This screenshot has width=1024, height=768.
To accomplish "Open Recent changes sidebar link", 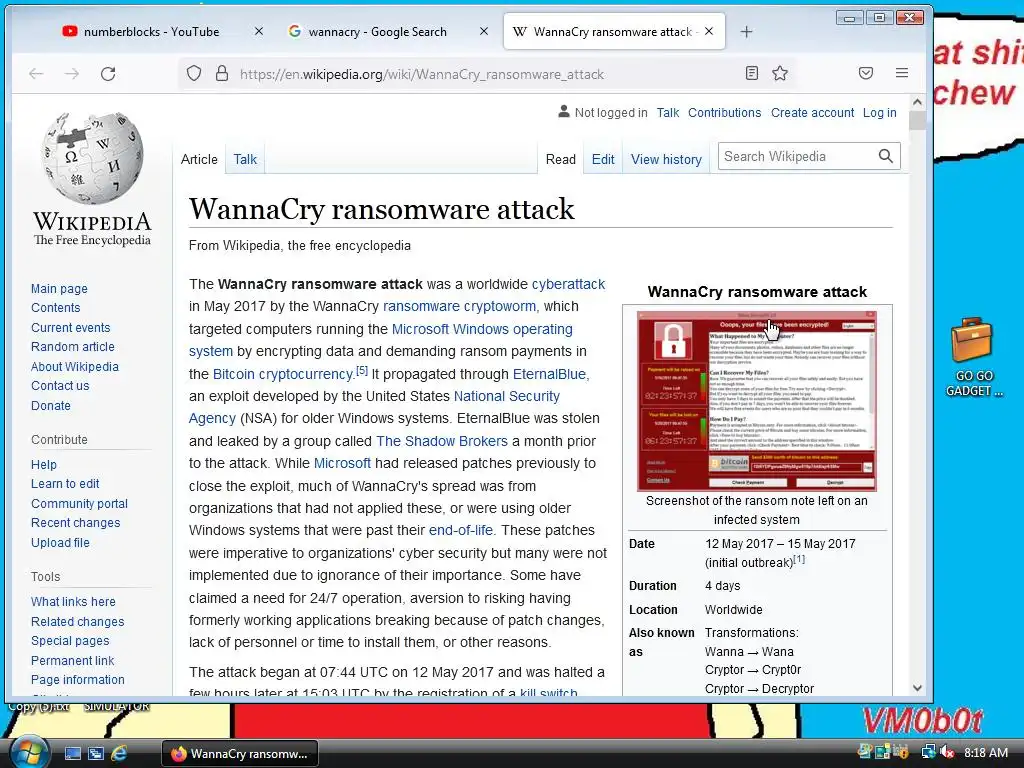I will [x=76, y=522].
